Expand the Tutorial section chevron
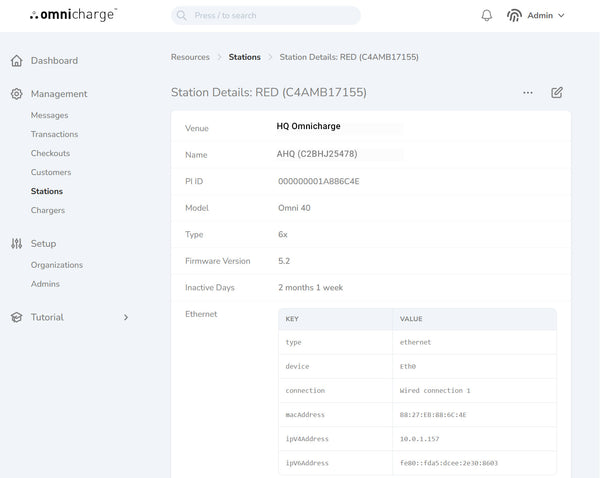This screenshot has width=600, height=478. (x=126, y=317)
